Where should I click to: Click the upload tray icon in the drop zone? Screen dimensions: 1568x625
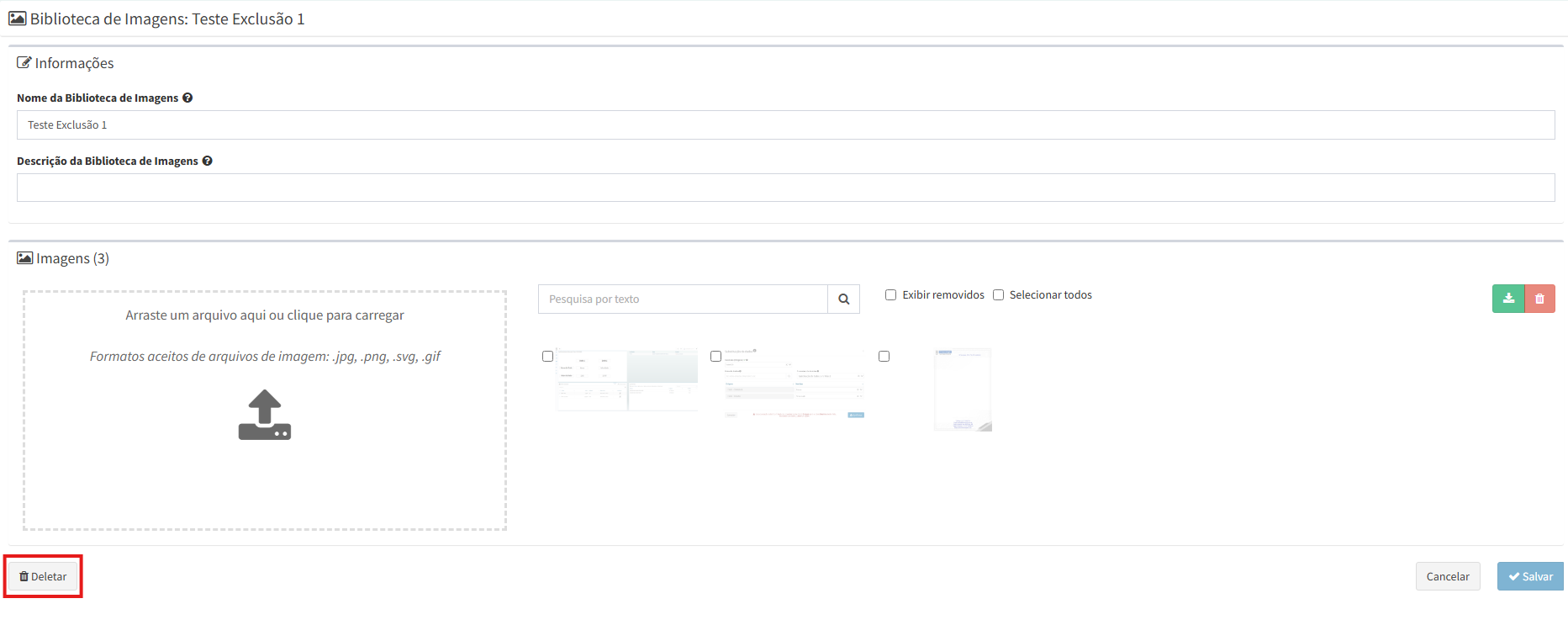pos(265,415)
